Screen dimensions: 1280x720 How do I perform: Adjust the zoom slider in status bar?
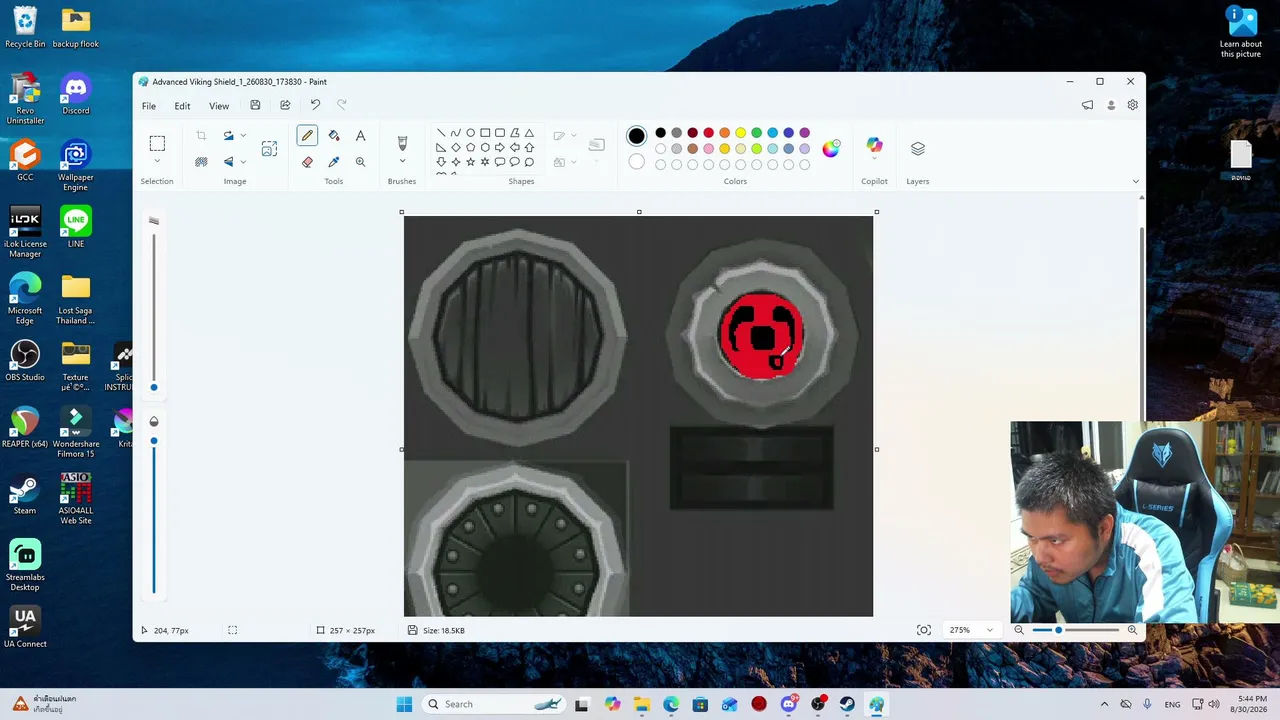click(1058, 630)
